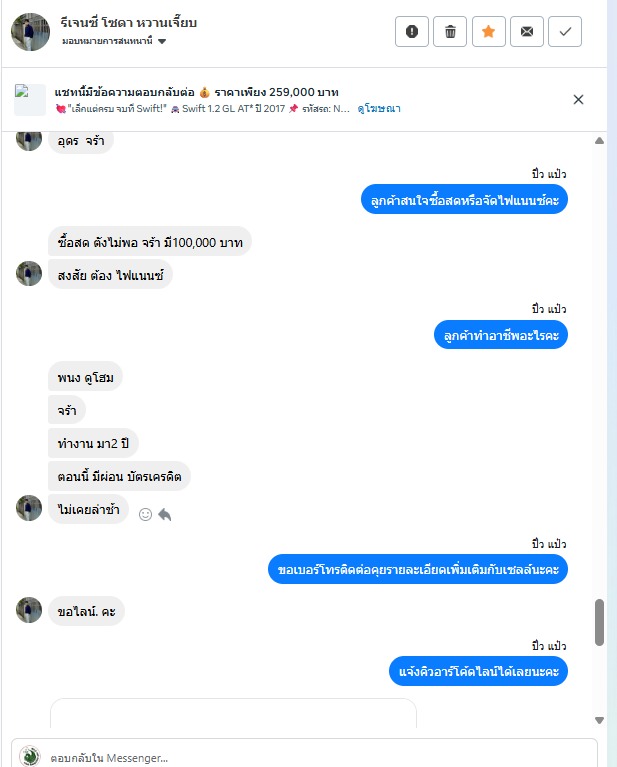The height and width of the screenshot is (767, 617).
Task: Delete conversation using trash icon
Action: (450, 32)
